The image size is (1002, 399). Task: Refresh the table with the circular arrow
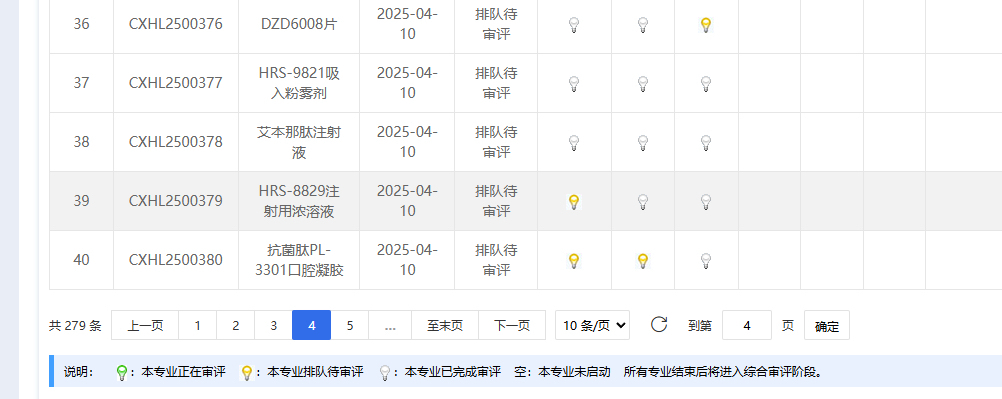tap(659, 324)
